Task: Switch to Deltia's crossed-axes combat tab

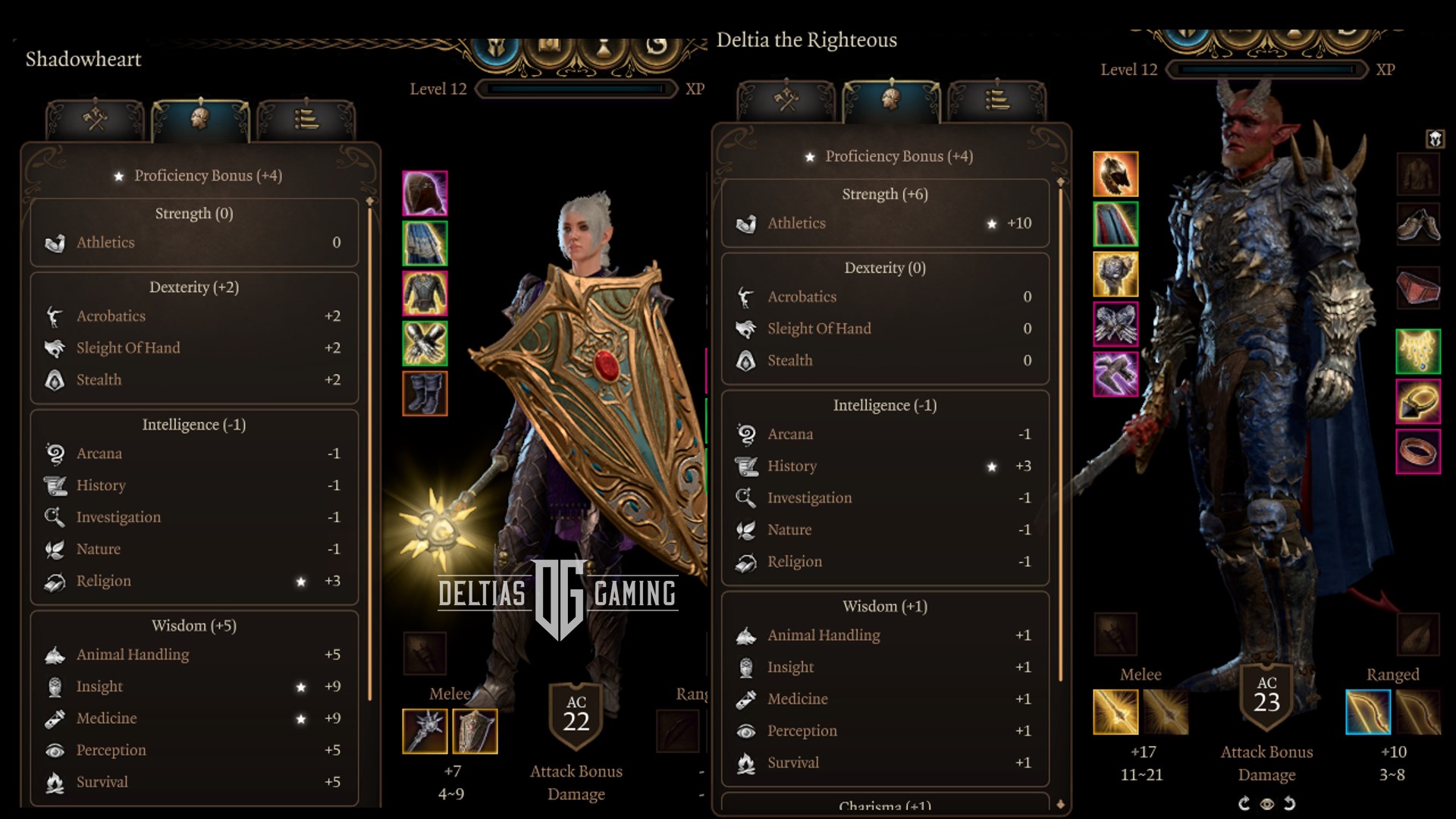Action: click(x=786, y=99)
